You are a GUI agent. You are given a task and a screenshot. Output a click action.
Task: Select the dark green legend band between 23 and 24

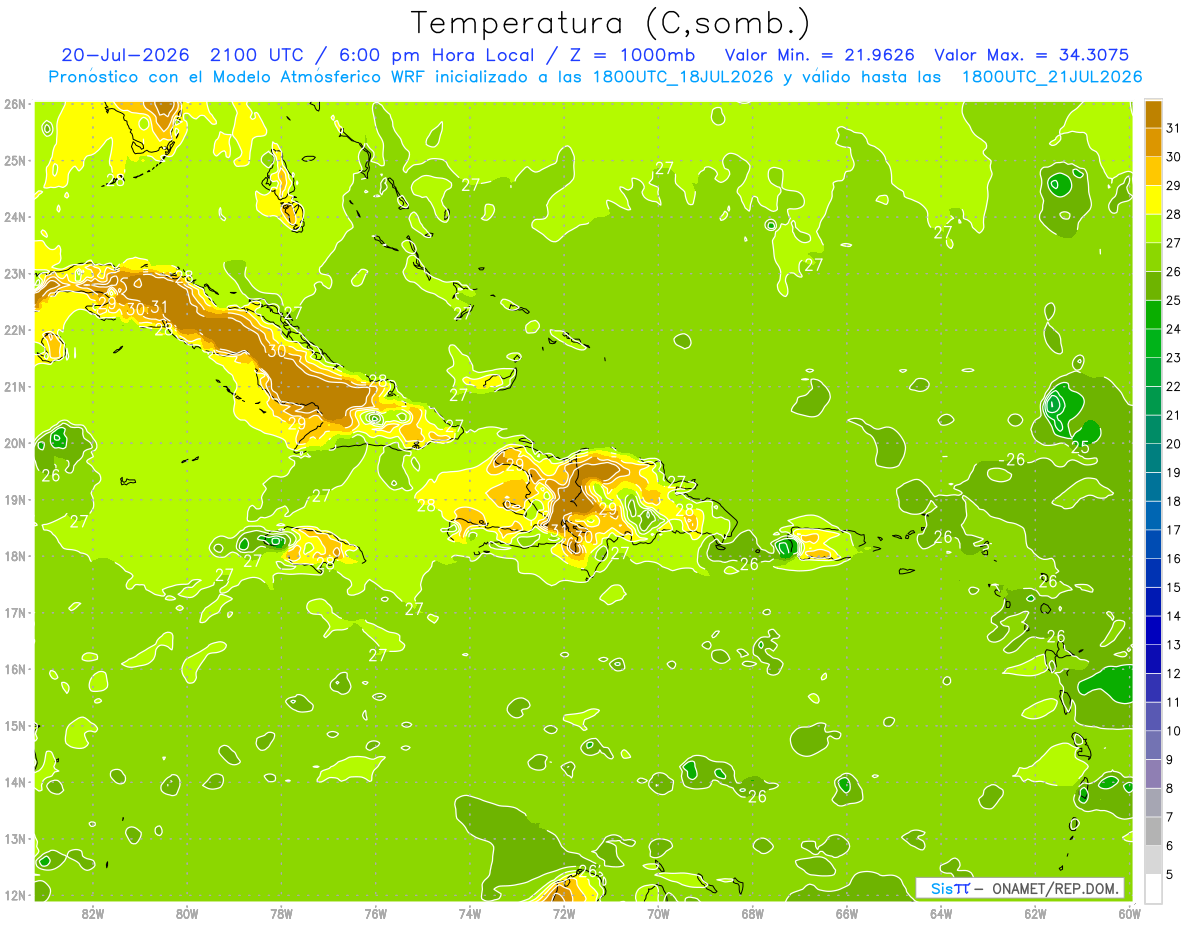[1153, 342]
